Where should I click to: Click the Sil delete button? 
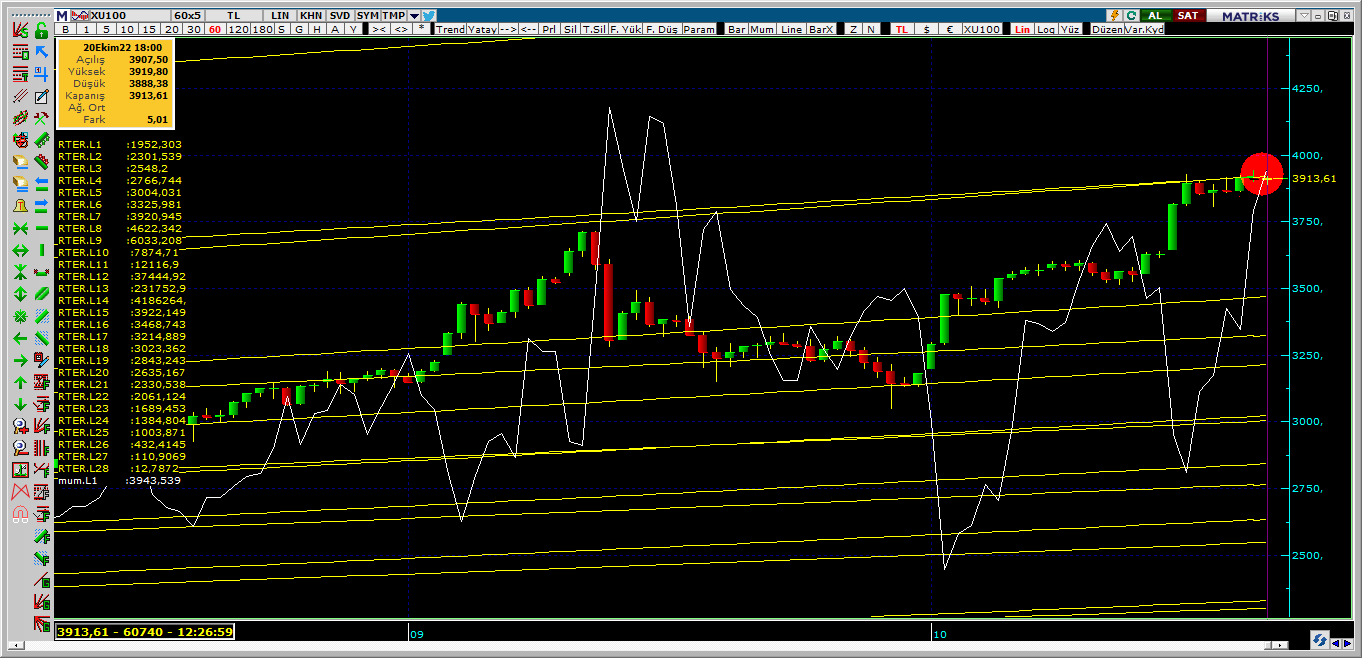570,30
